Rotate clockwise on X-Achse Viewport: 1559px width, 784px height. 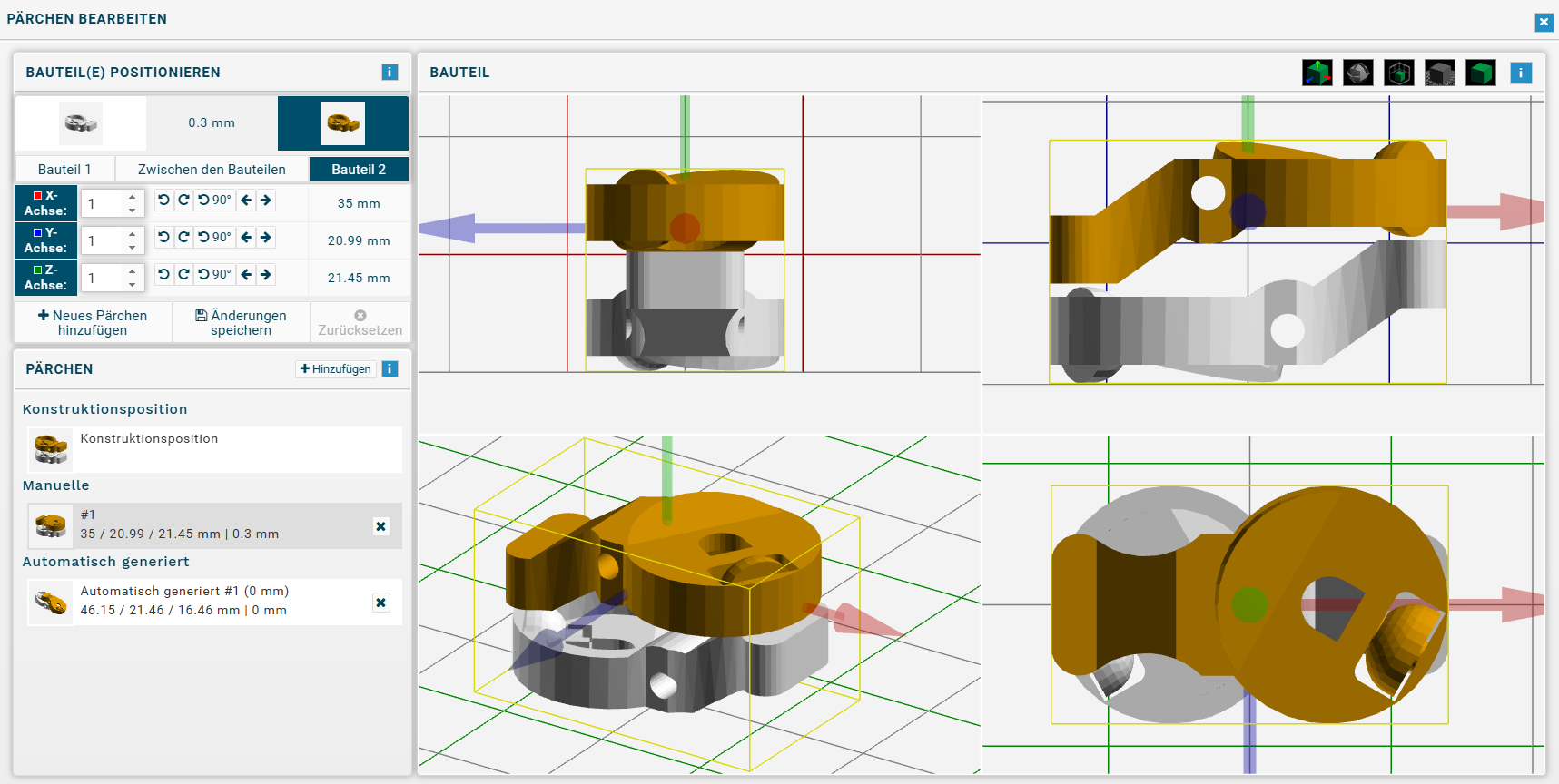pos(183,200)
